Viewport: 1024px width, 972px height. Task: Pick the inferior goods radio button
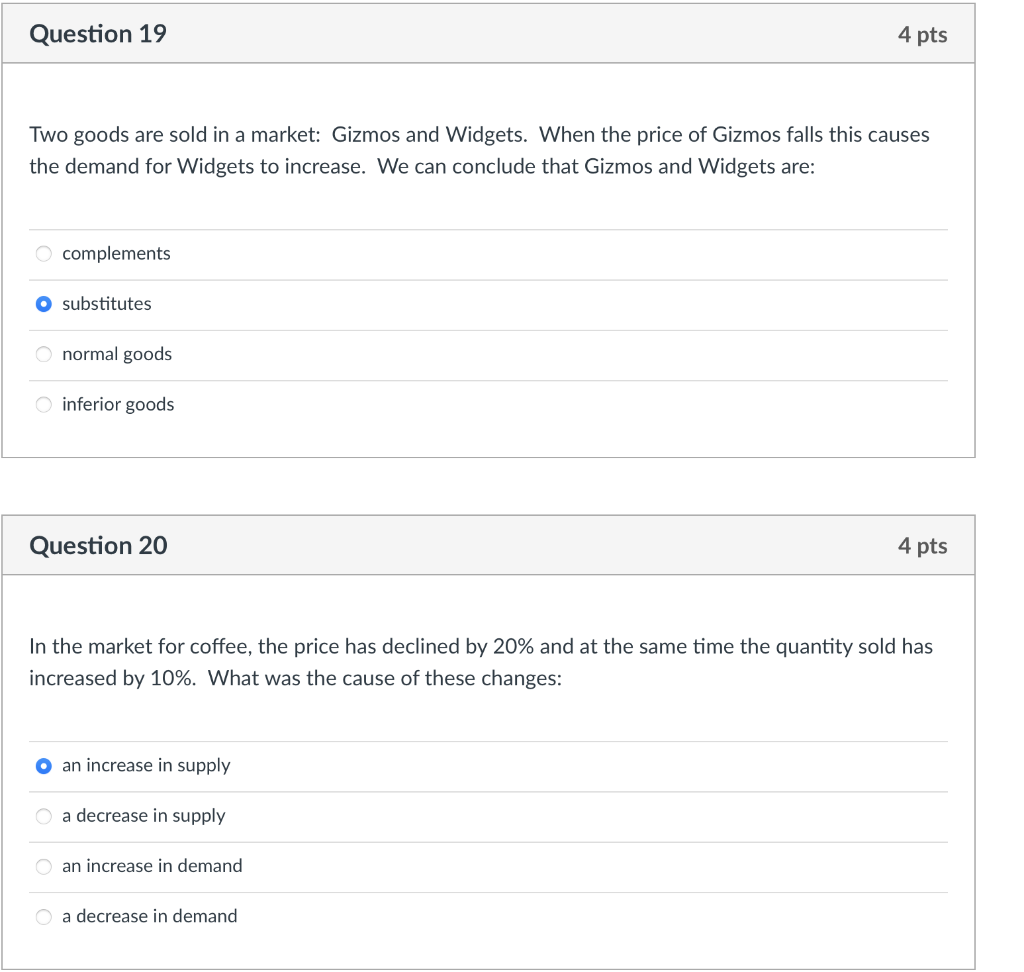point(44,404)
